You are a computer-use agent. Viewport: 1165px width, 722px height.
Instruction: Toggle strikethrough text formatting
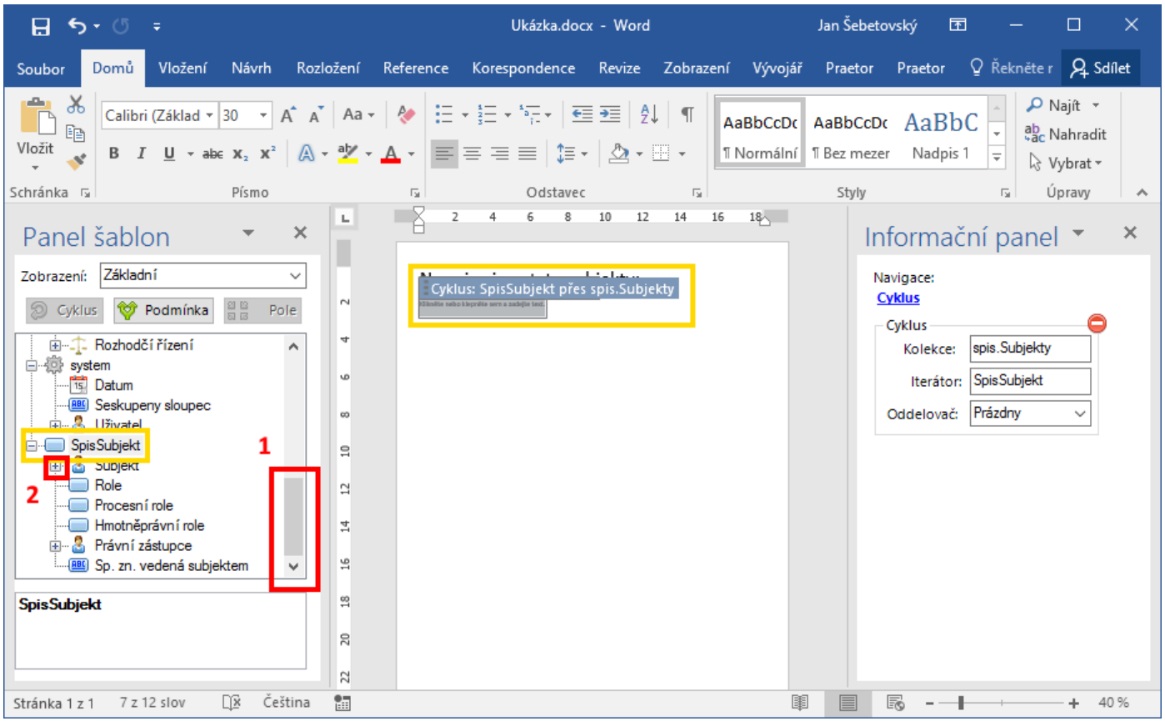[212, 154]
